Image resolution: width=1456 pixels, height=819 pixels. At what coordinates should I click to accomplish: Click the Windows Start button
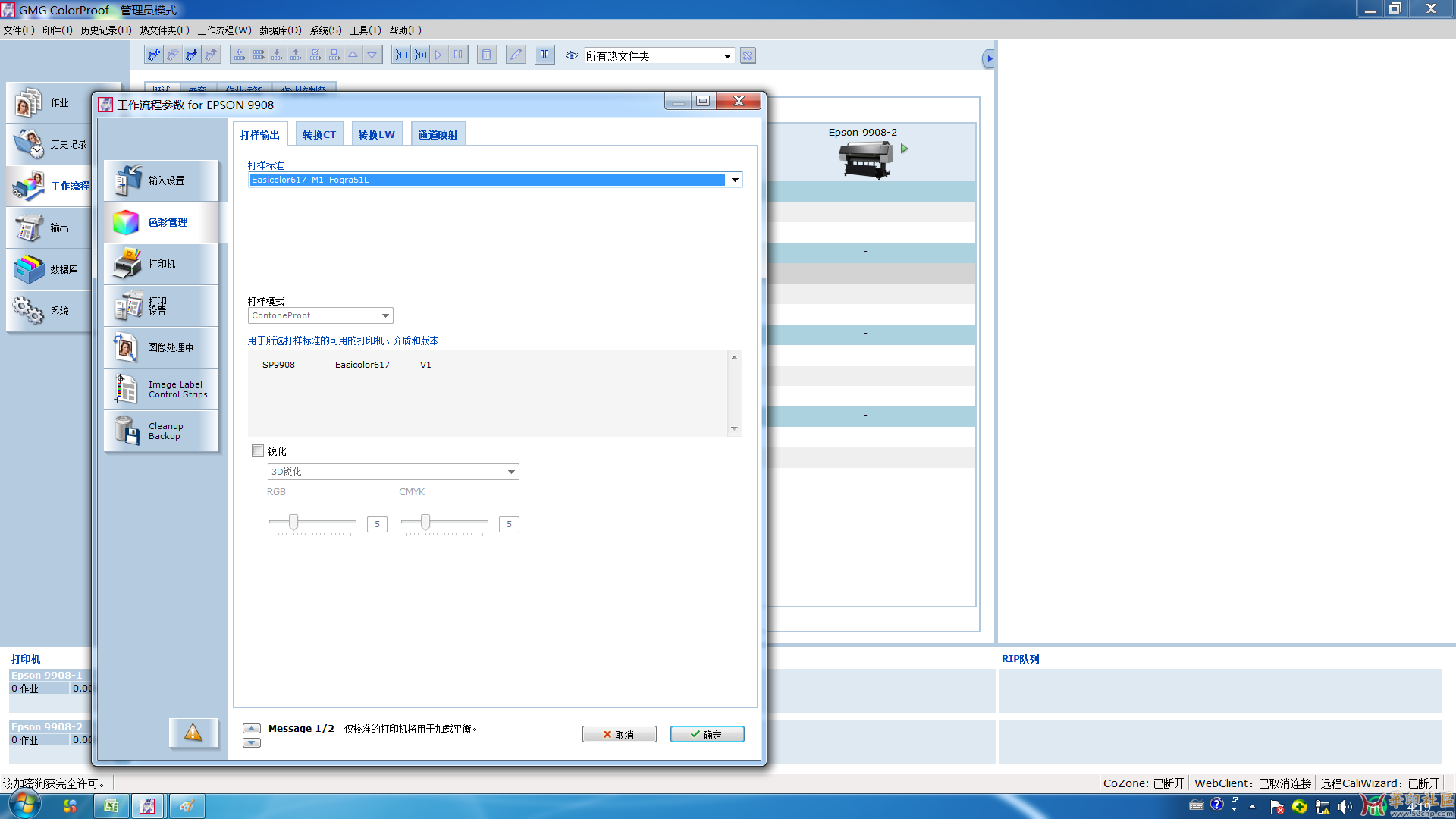[24, 805]
